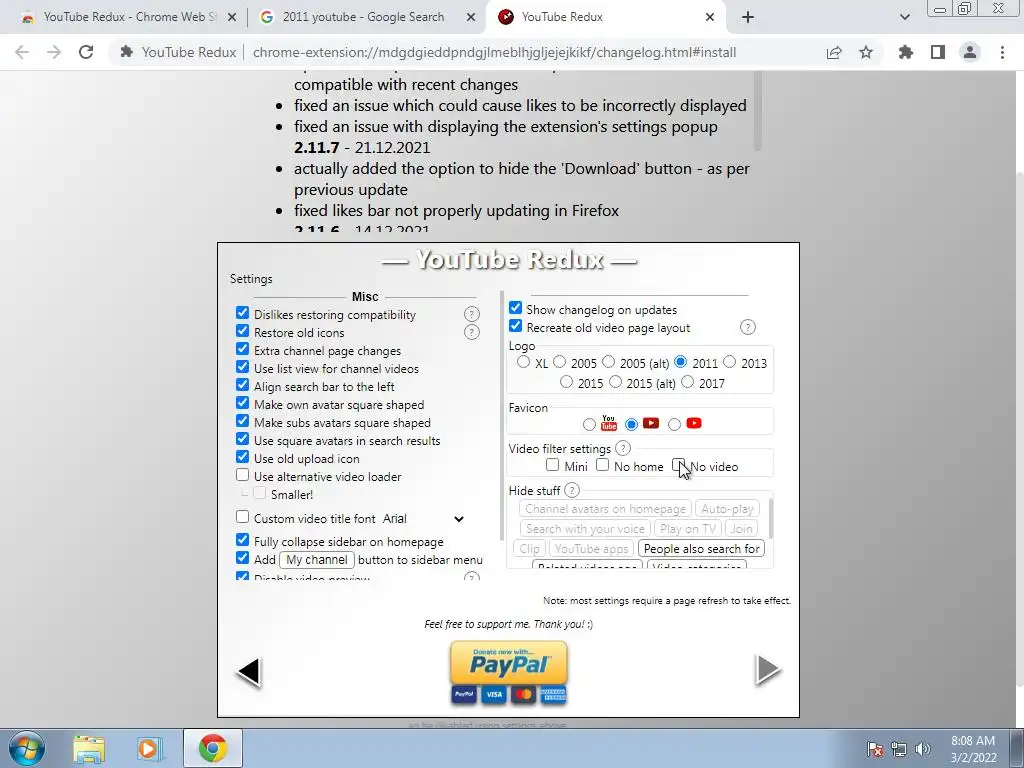Bookmark this page with the star icon
Viewport: 1024px width, 768px height.
(x=866, y=52)
